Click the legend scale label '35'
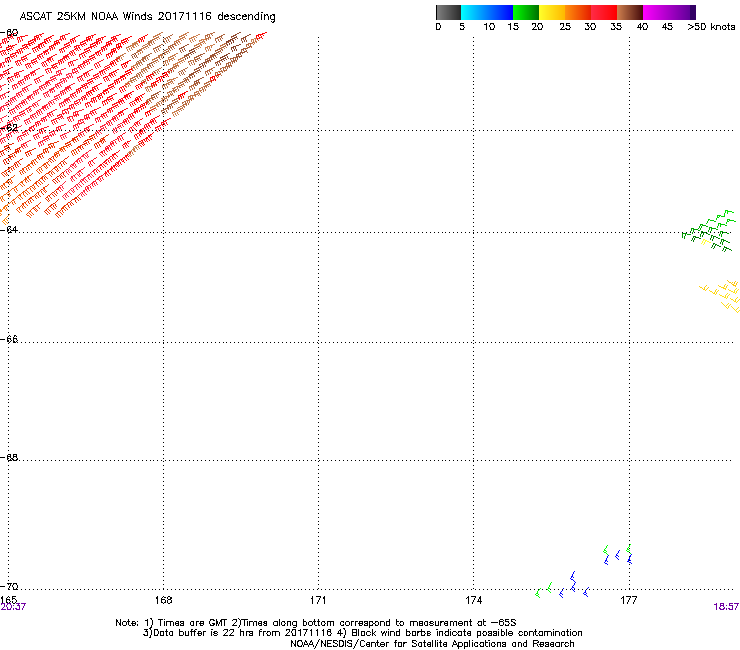Image resolution: width=740 pixels, height=650 pixels. click(616, 27)
